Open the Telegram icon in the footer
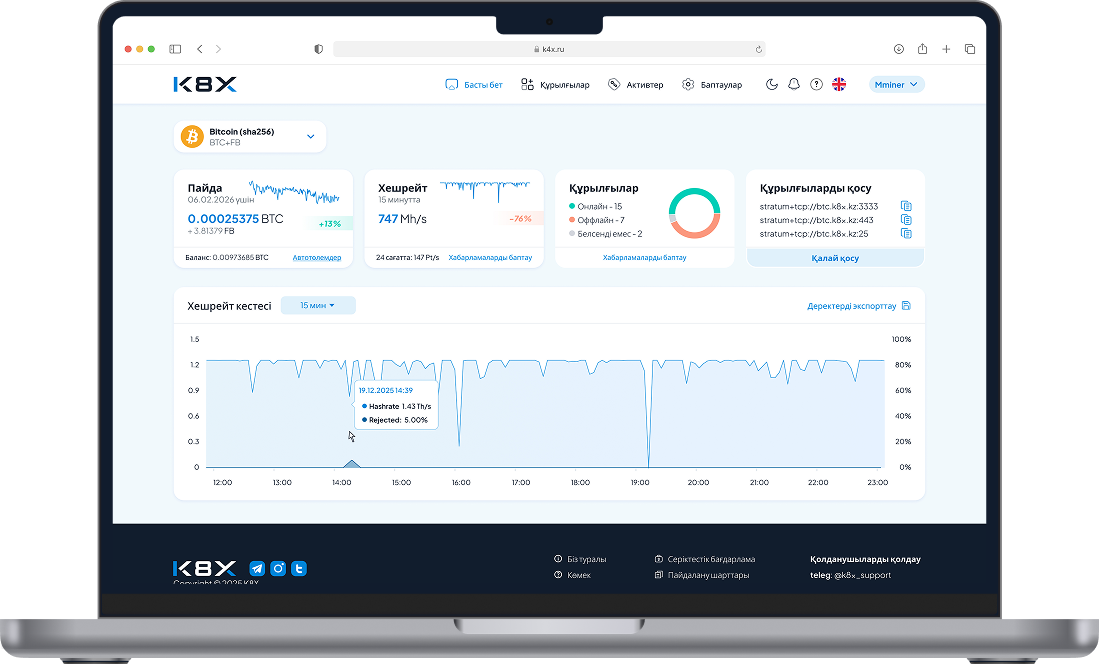Image resolution: width=1099 pixels, height=664 pixels. point(257,569)
